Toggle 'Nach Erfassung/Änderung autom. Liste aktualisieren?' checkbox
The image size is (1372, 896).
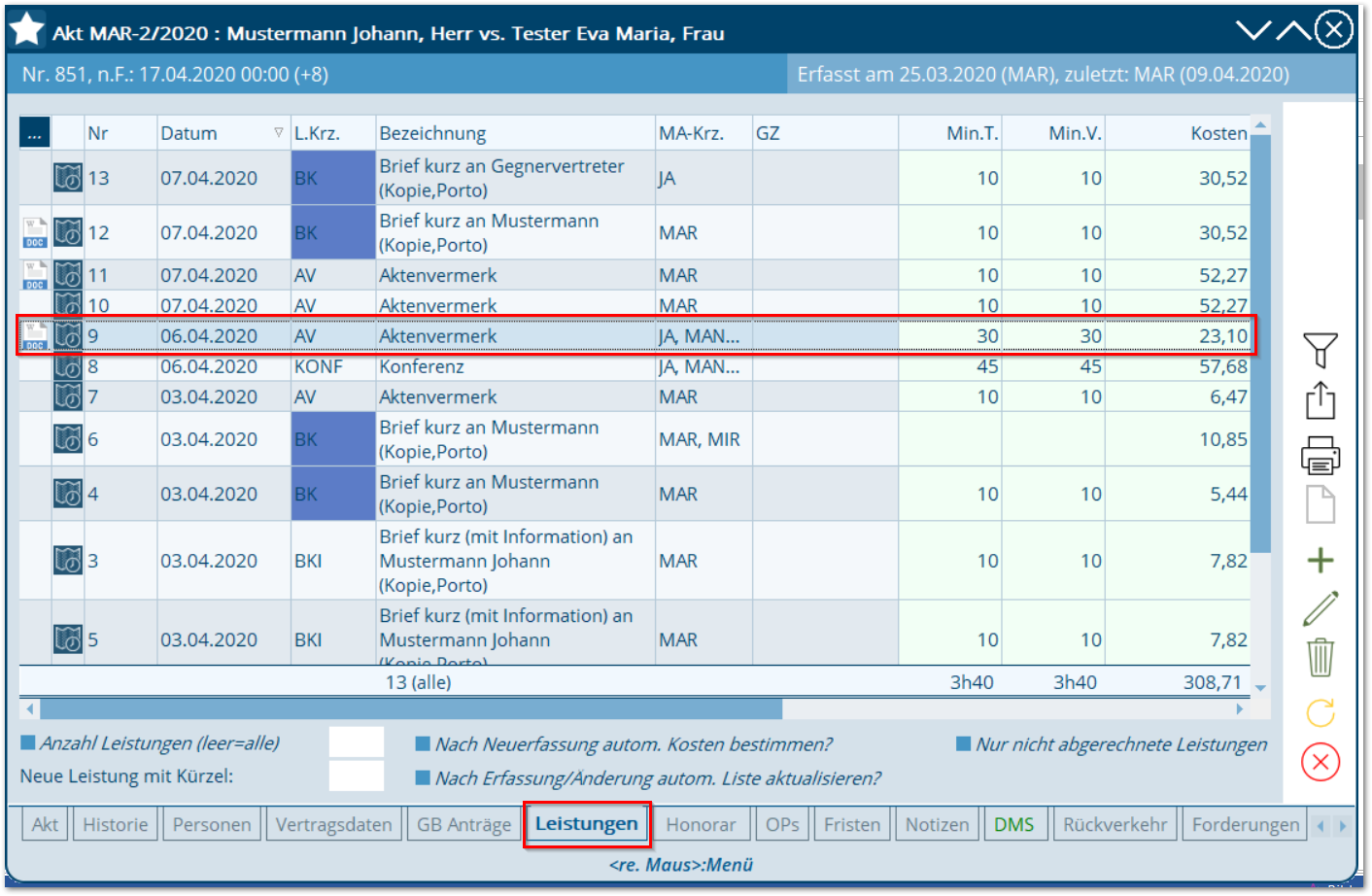[423, 777]
